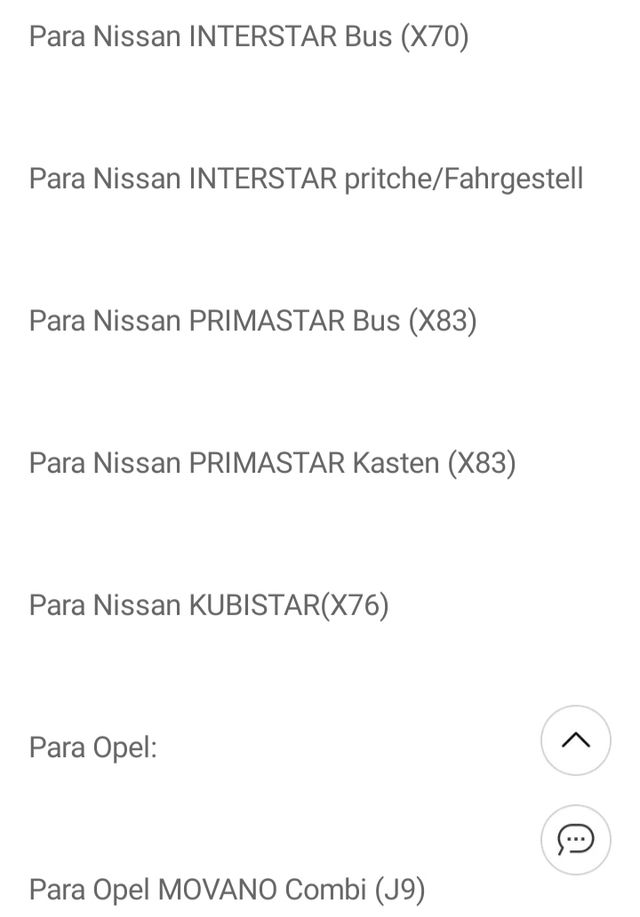
Task: Click the "(X70)" model code
Action: [433, 37]
